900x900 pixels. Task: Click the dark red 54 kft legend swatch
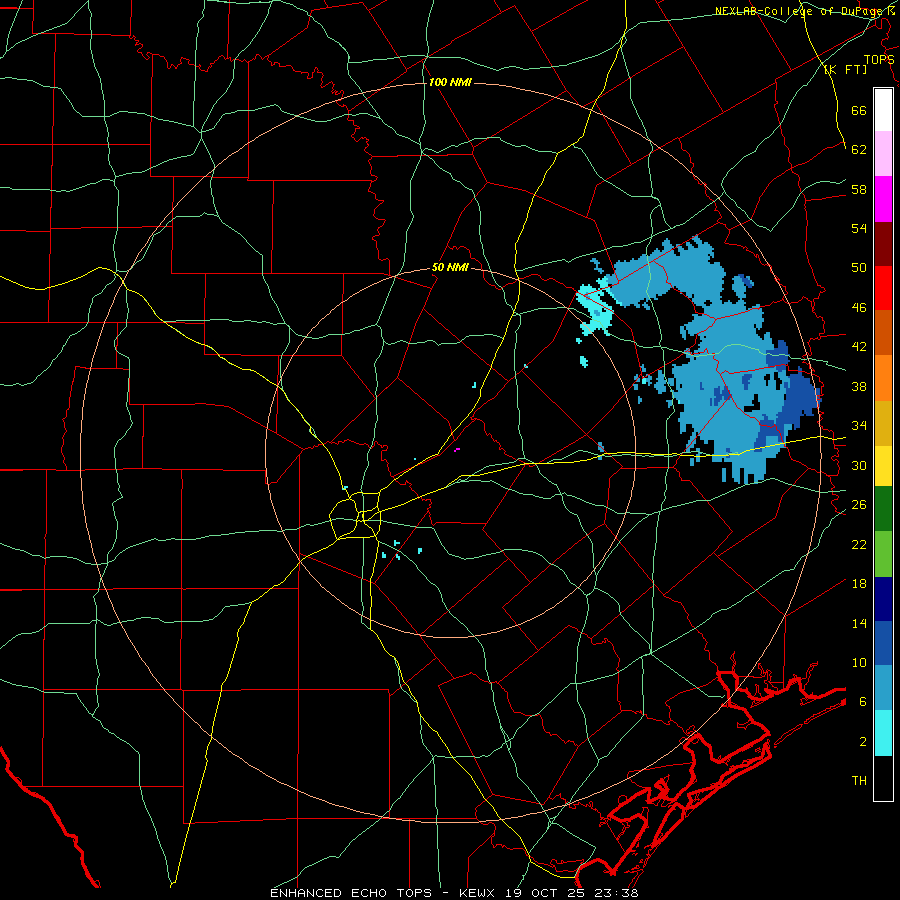coord(883,243)
